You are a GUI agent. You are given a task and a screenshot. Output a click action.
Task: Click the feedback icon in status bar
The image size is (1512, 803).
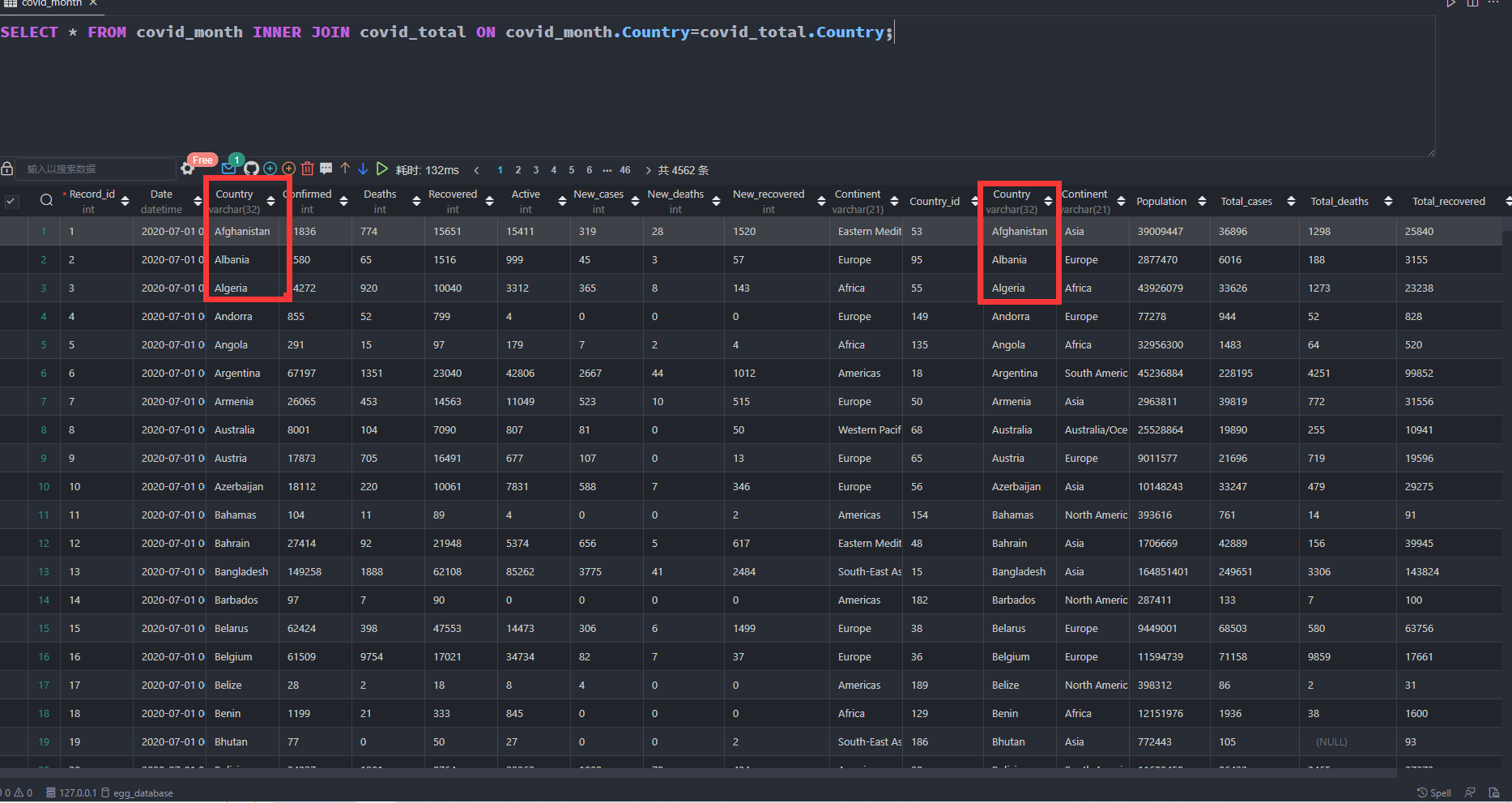click(1471, 792)
